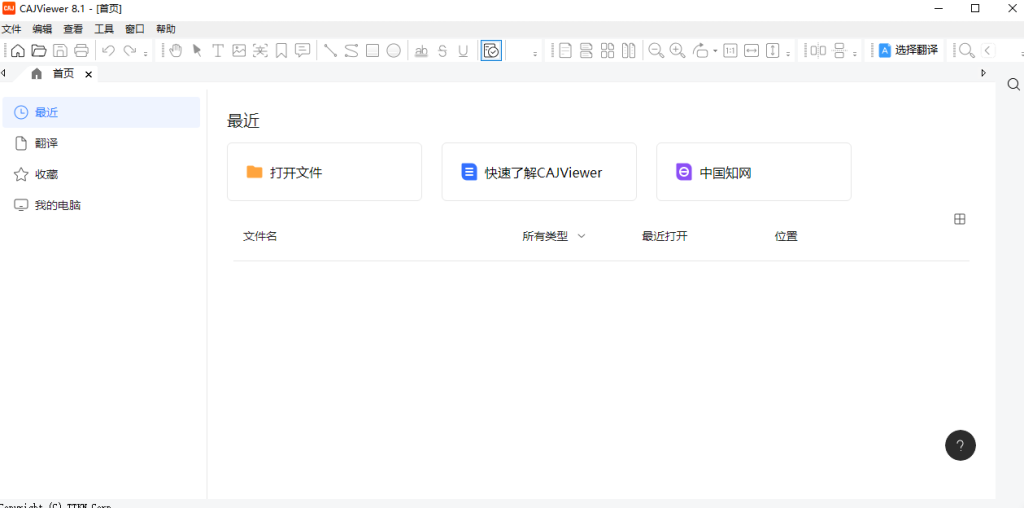Toggle the grid view layout icon
Viewport: 1024px width, 508px height.
(960, 219)
